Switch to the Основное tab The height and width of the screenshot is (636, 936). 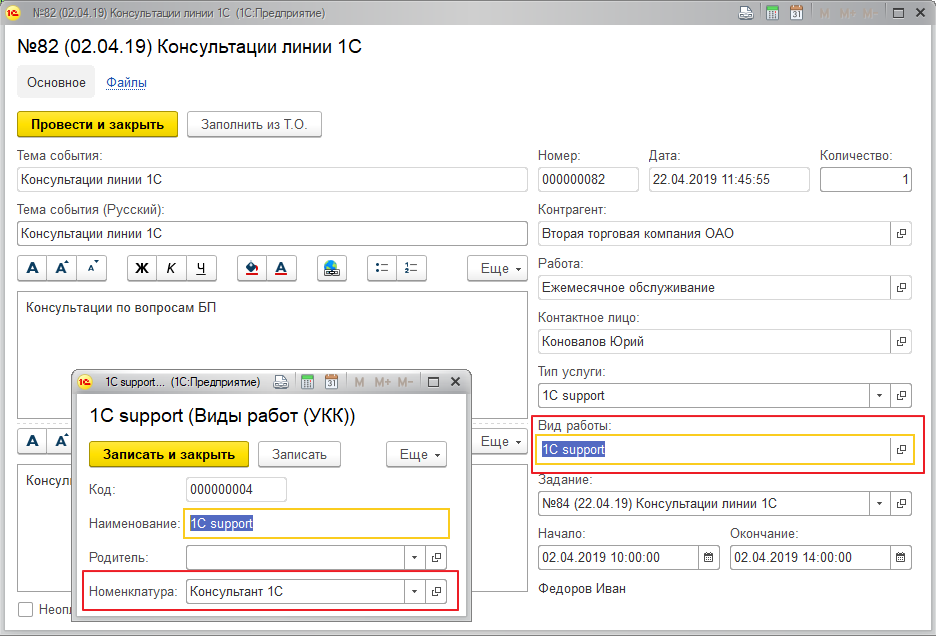click(x=56, y=82)
